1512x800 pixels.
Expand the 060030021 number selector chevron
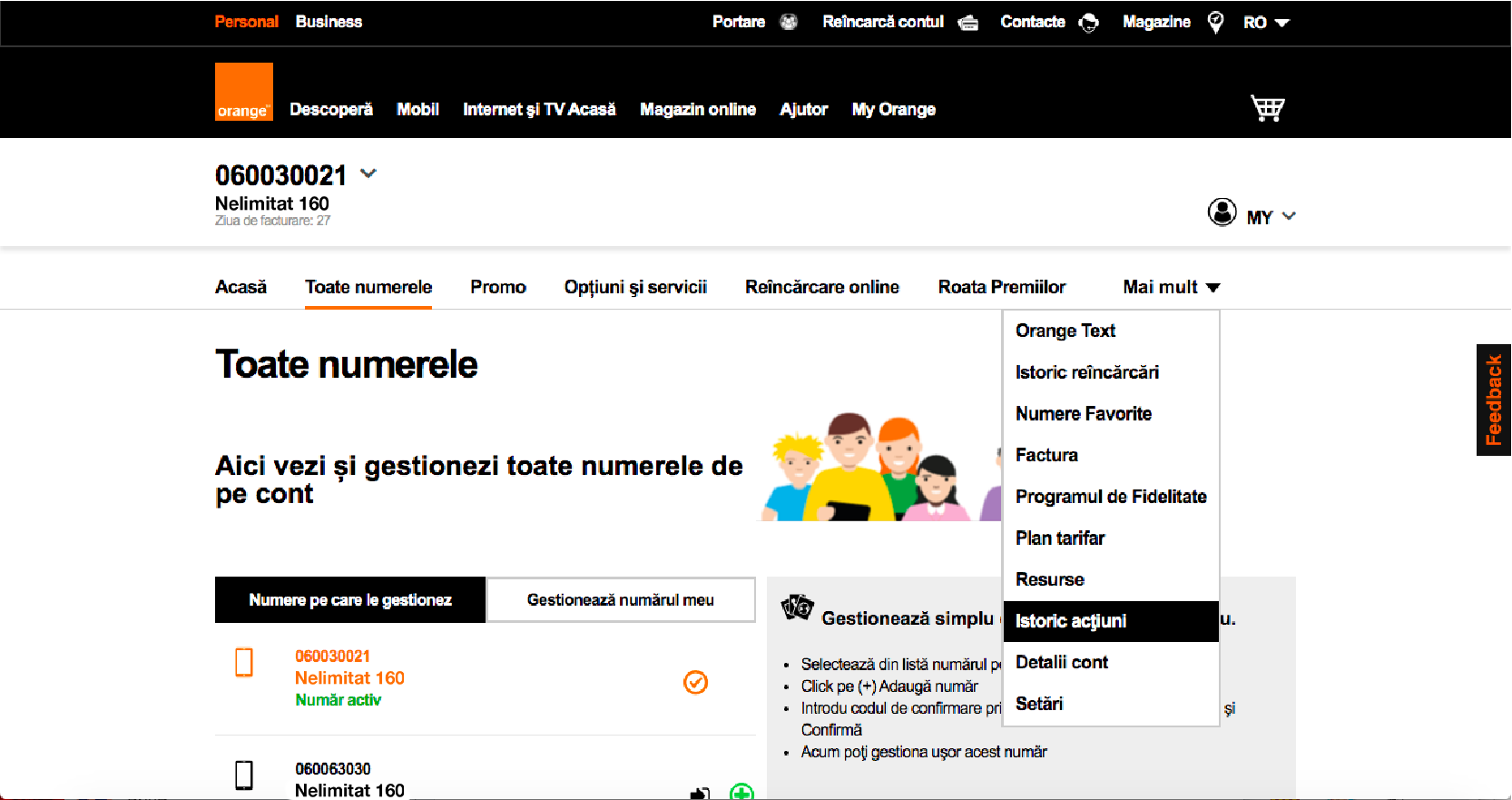(x=368, y=173)
